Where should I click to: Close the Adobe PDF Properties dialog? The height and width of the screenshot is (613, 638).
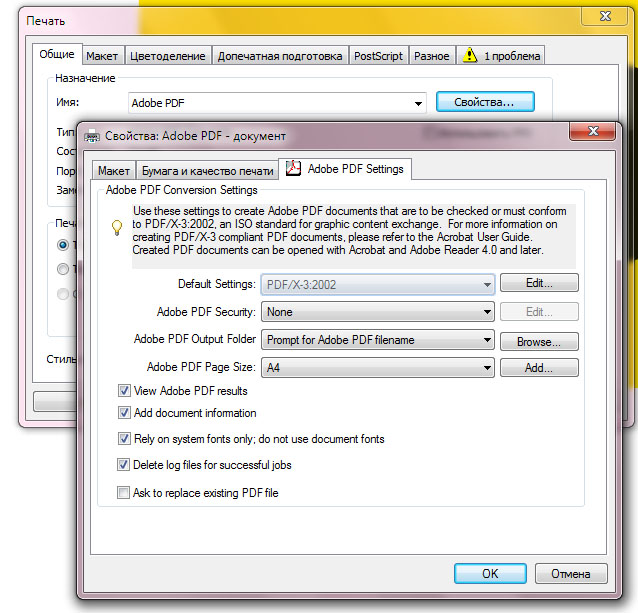pos(593,131)
